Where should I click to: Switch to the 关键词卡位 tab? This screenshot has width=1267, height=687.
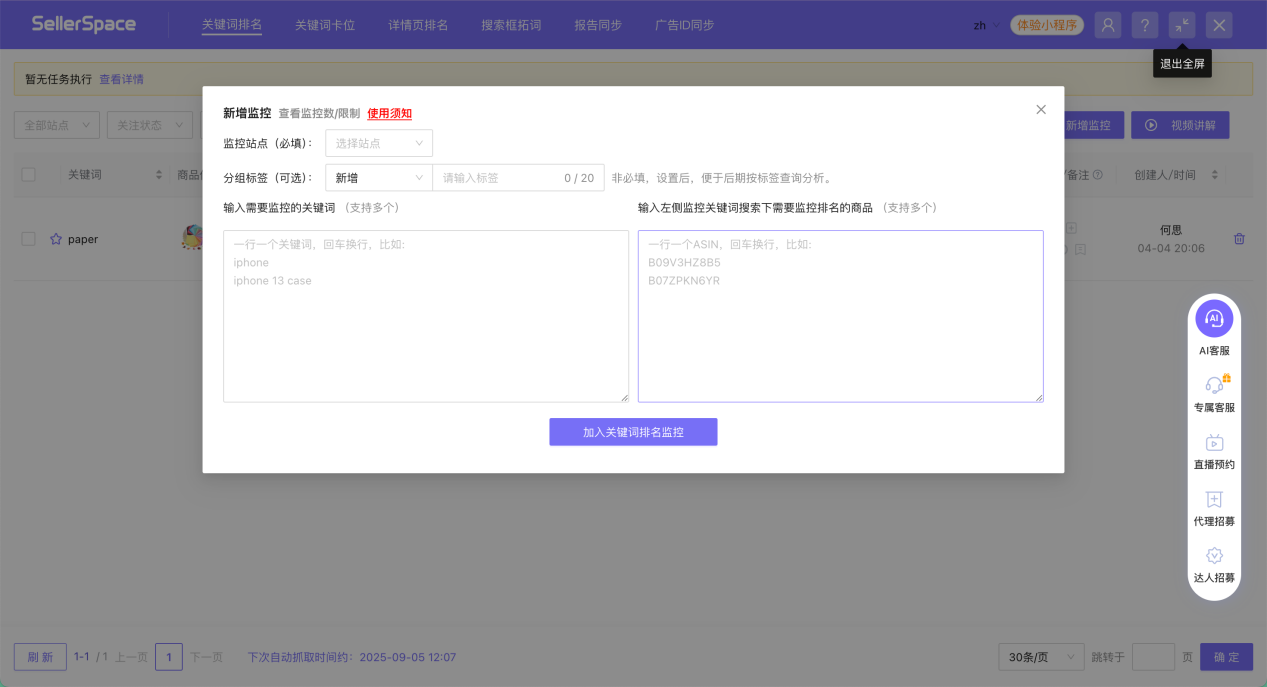pos(325,25)
